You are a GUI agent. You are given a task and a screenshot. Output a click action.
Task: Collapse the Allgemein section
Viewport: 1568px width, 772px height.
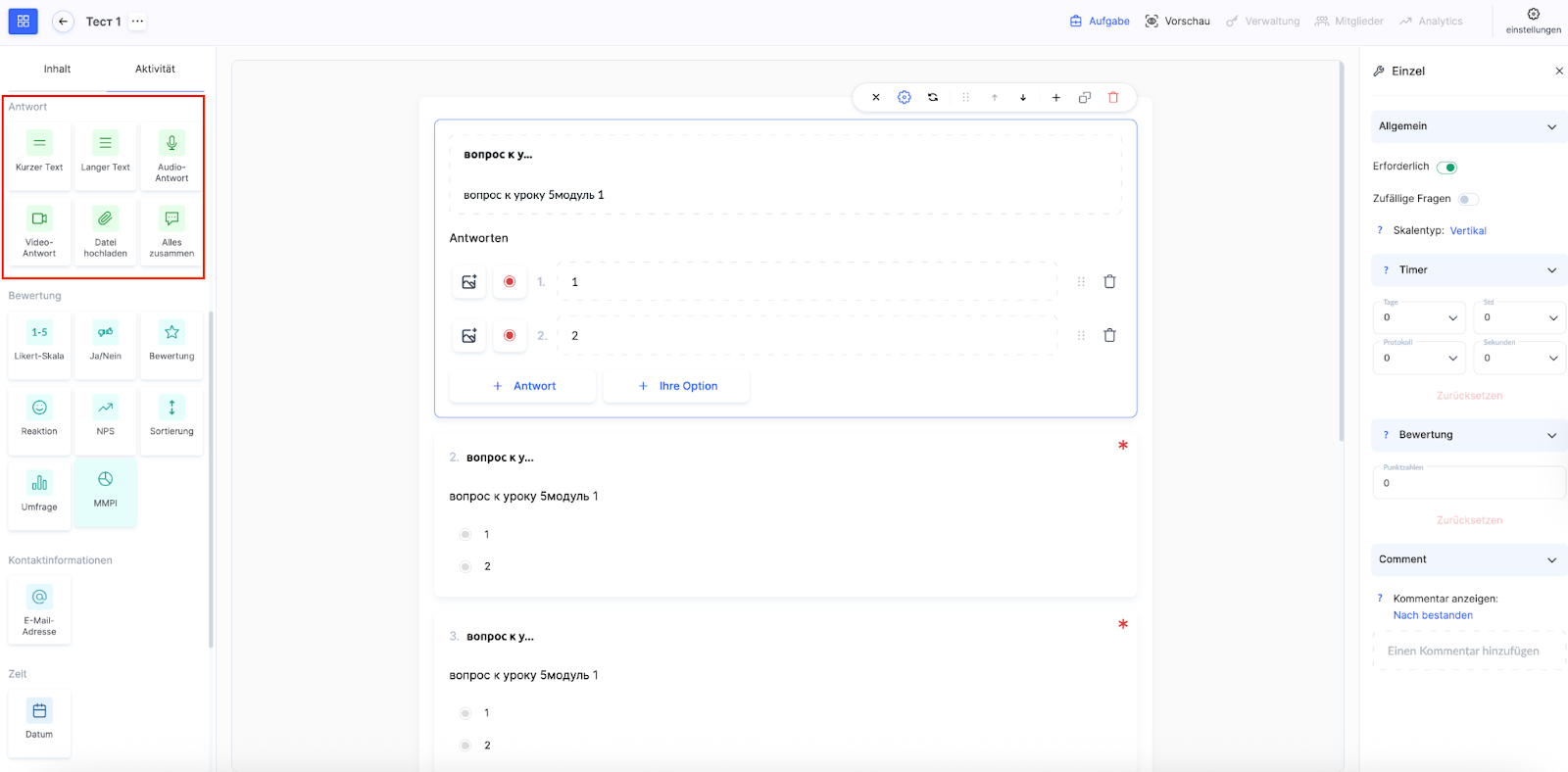1468,126
